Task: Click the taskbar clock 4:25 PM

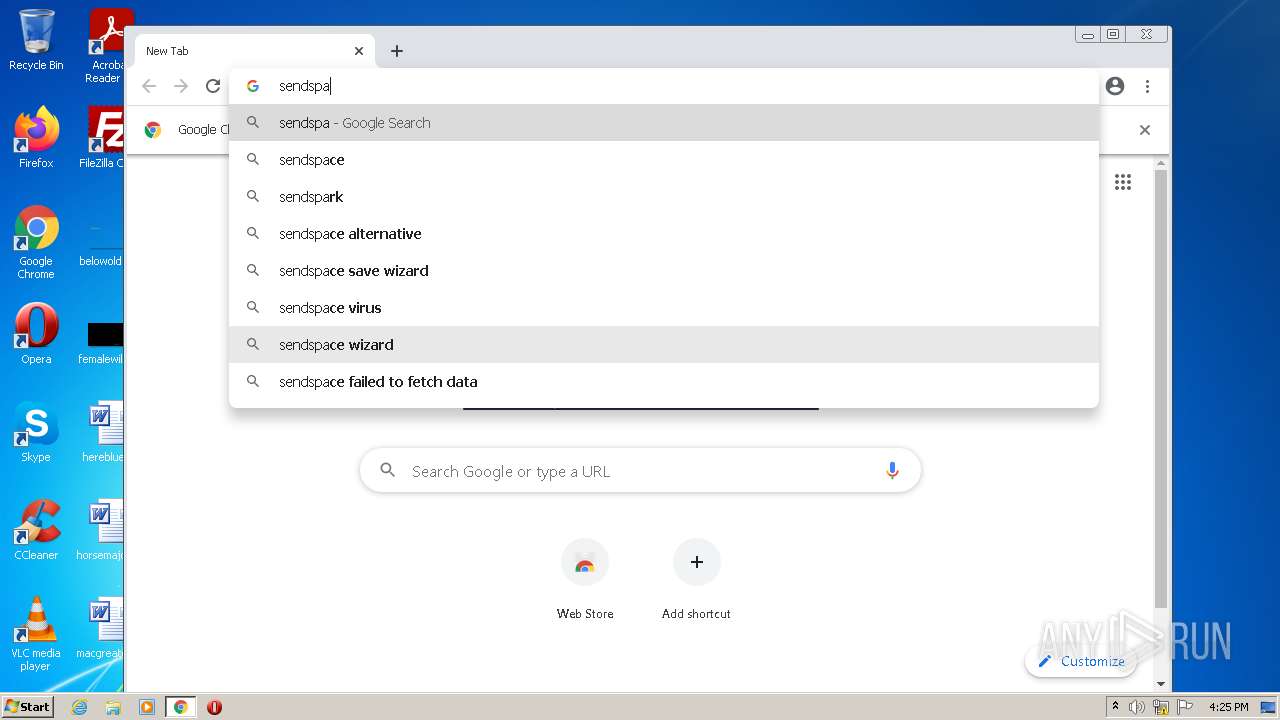Action: coord(1228,707)
